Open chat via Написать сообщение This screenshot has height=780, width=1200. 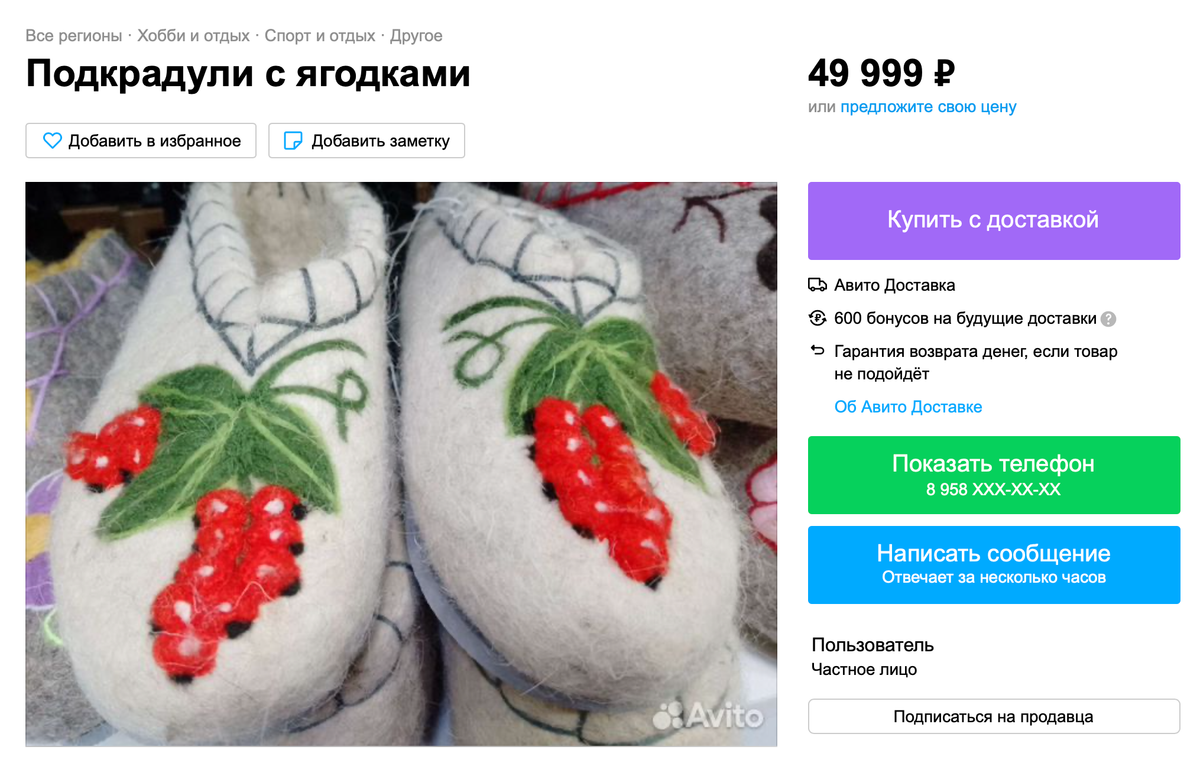[x=994, y=565]
